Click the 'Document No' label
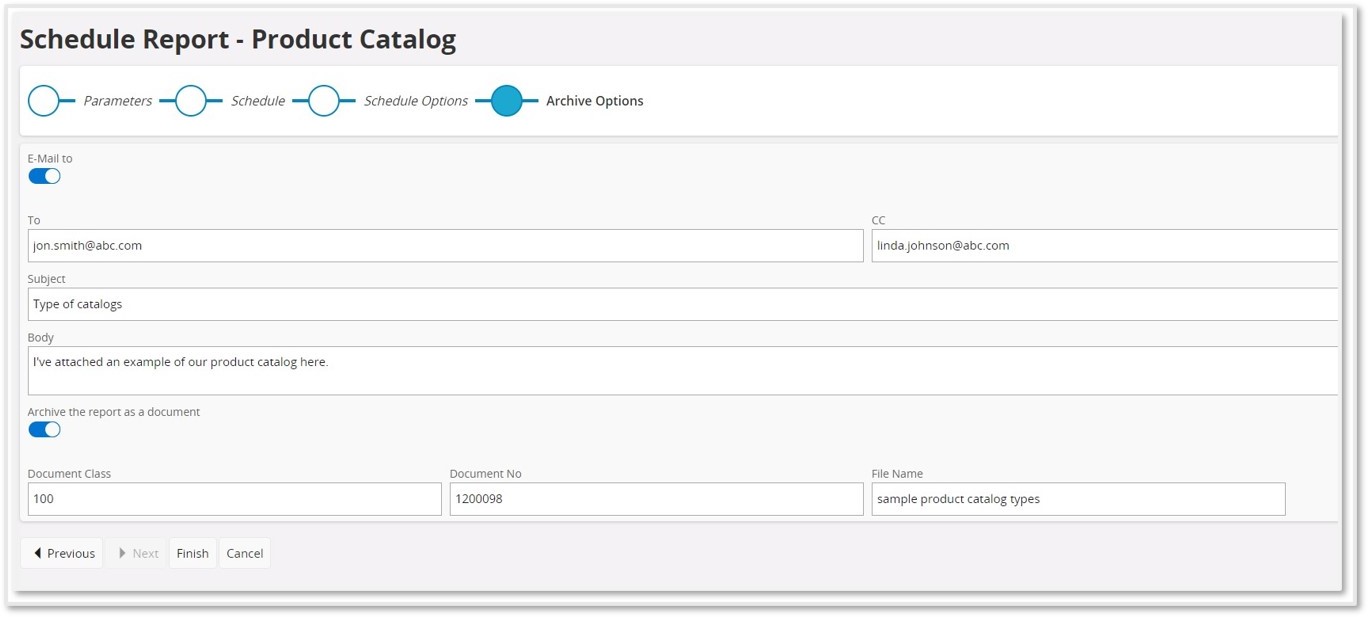 click(486, 474)
